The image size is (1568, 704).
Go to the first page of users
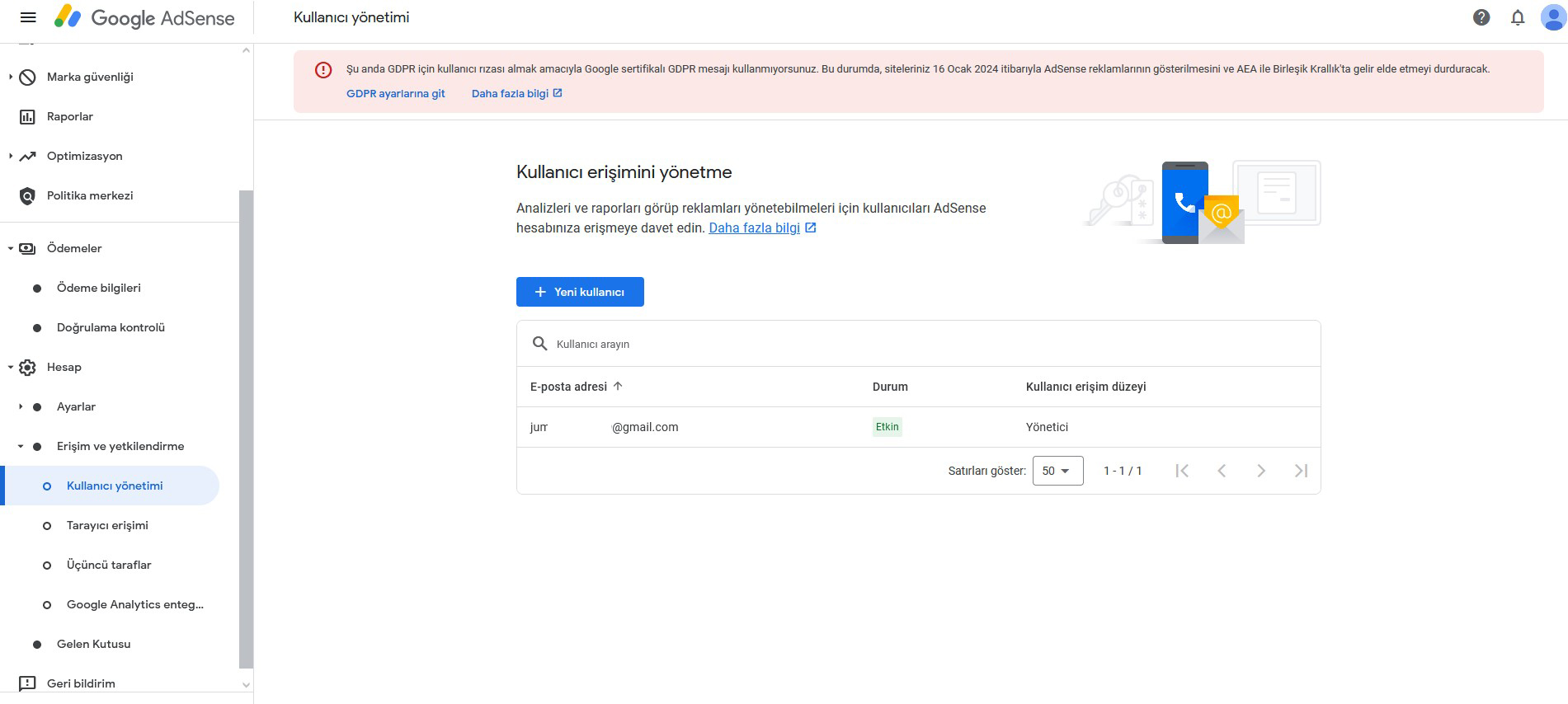pos(1182,471)
